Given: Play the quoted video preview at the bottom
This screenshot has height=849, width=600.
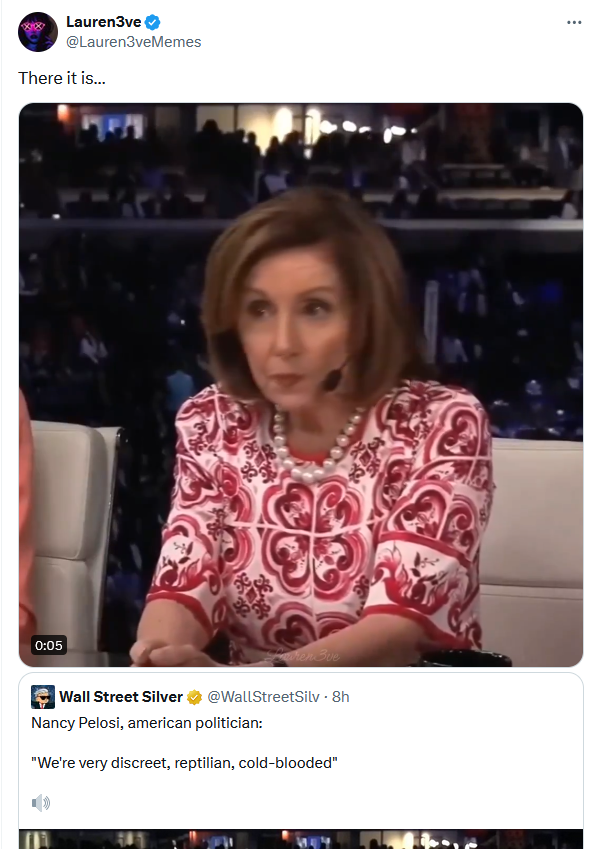Looking at the screenshot, I should pyautogui.click(x=301, y=839).
